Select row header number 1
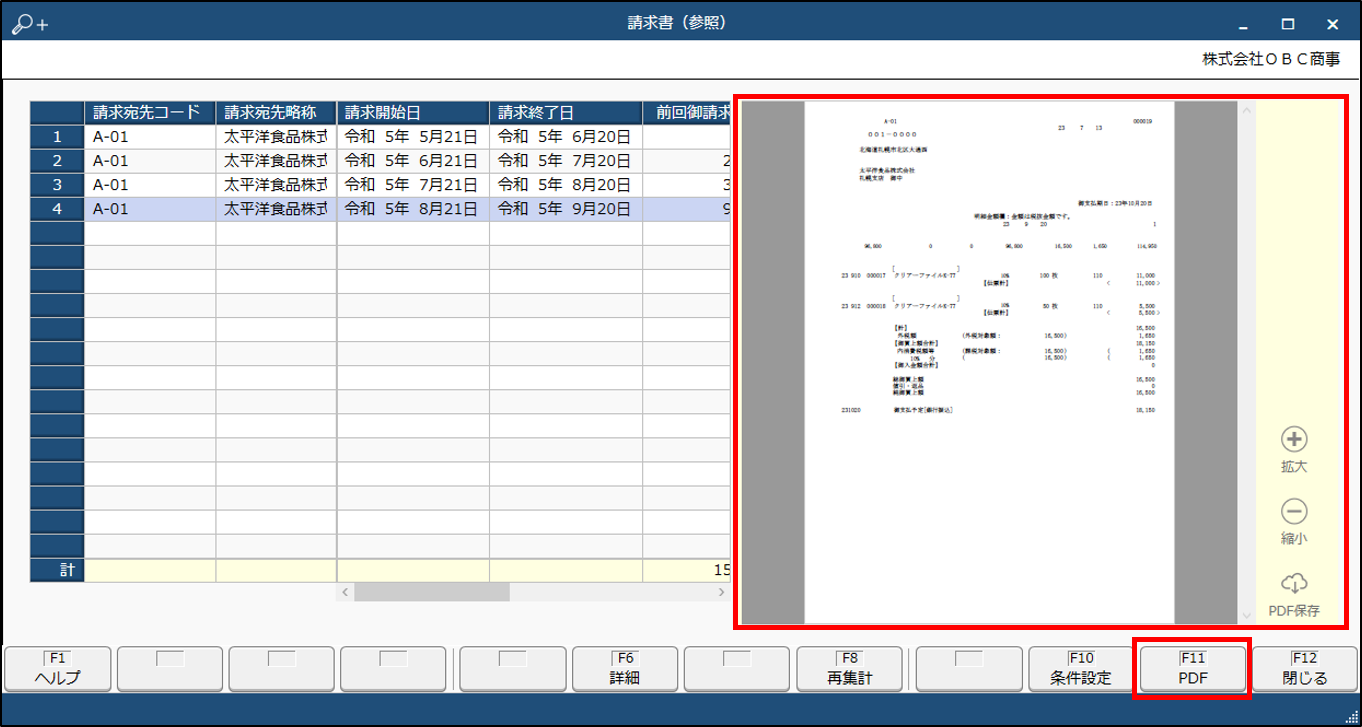The image size is (1362, 727). click(x=57, y=137)
